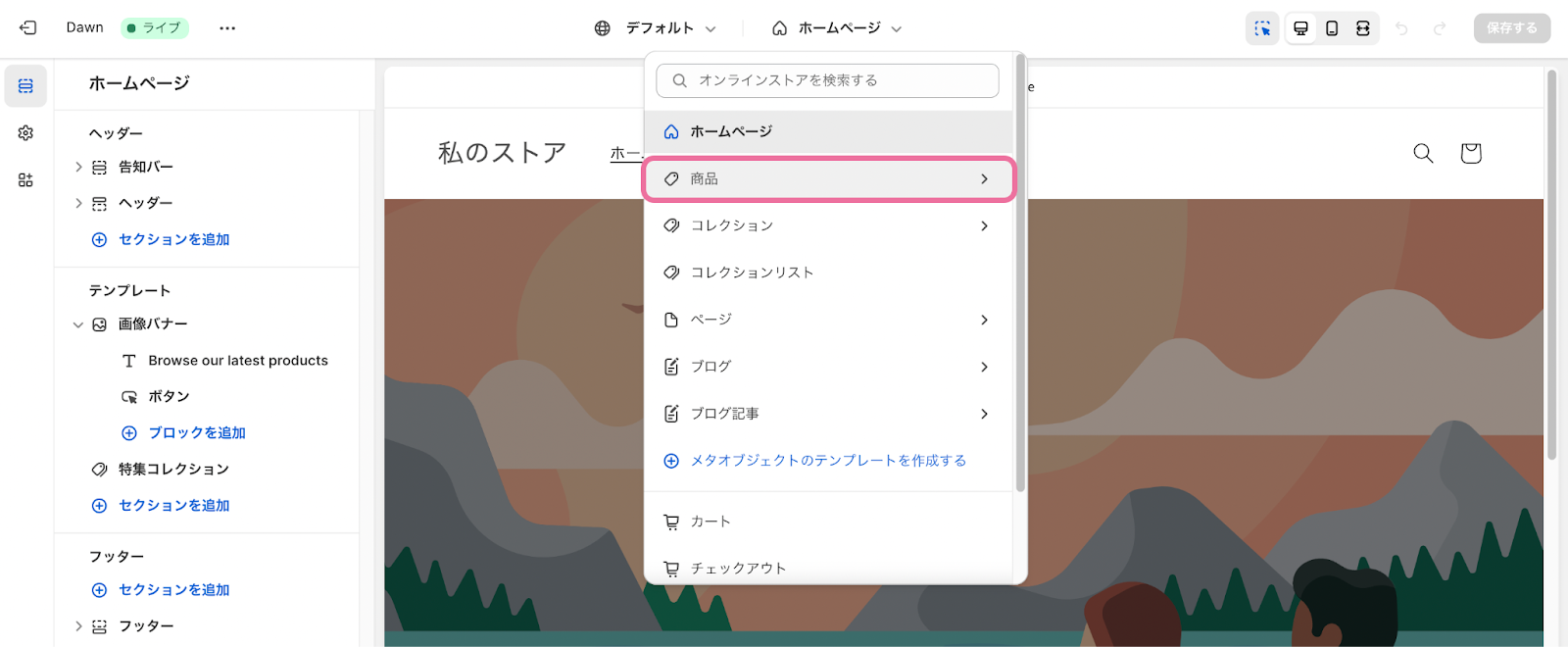Collapse the 画像バナー section
1568x647 pixels.
point(78,324)
